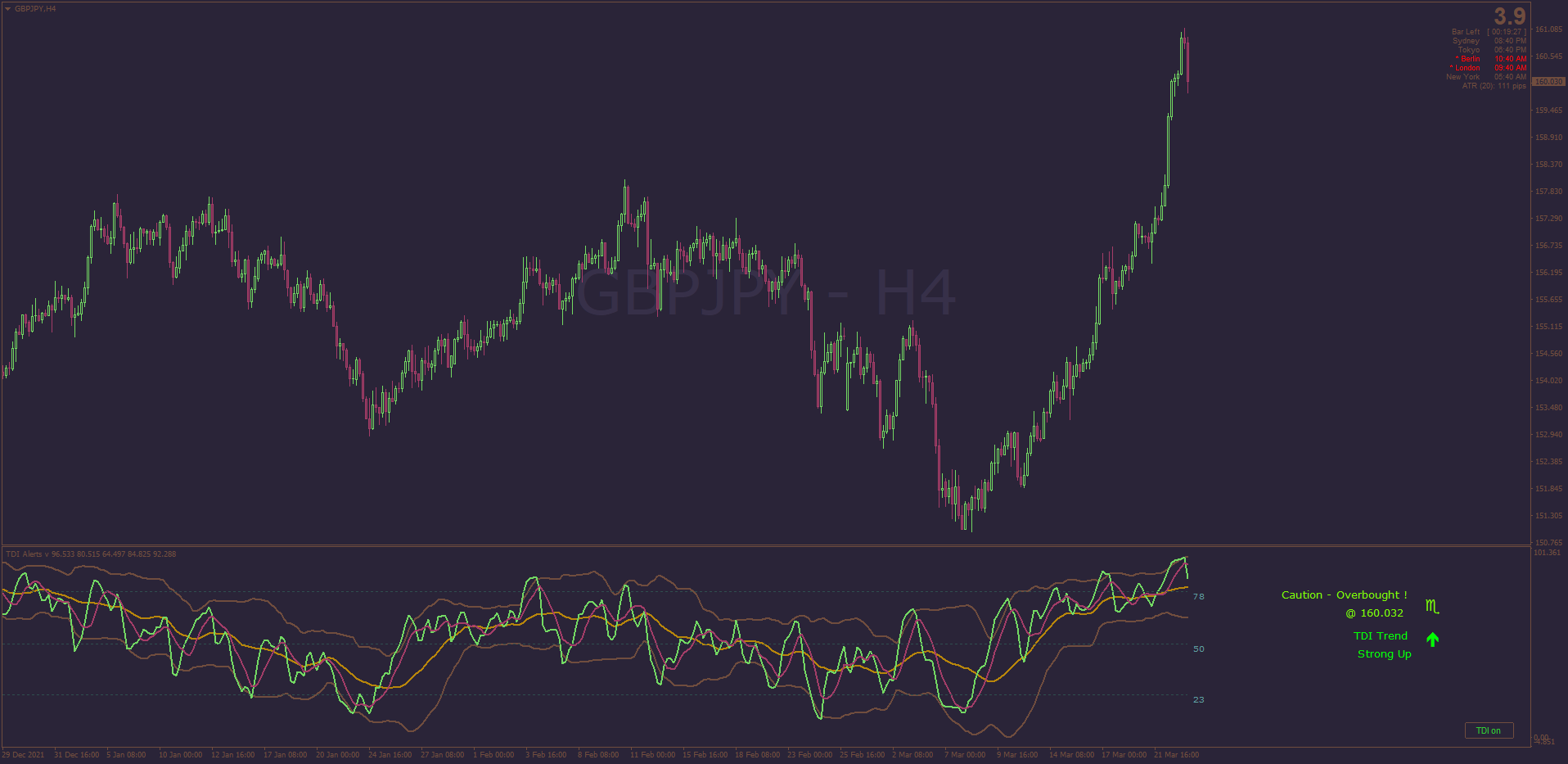Screen dimensions: 1568x764
Task: Click the TDI Trend label
Action: 1381,636
